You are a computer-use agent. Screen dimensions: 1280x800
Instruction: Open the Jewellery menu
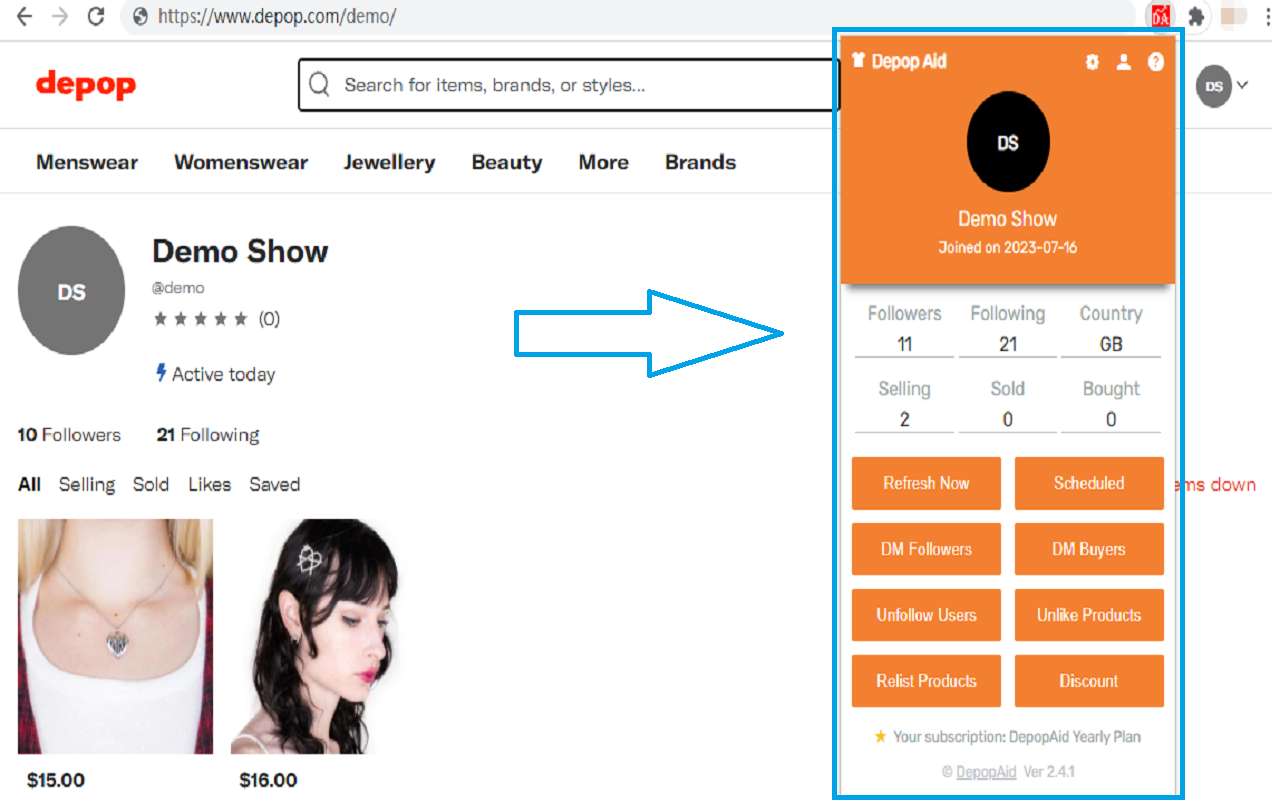point(389,163)
